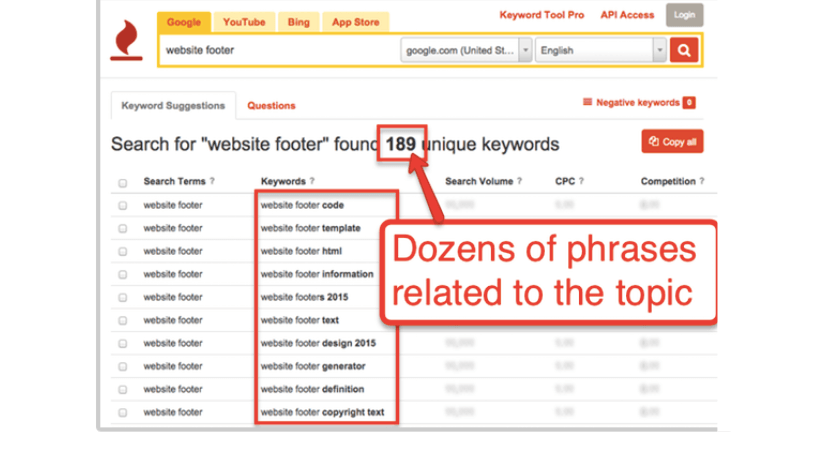Image resolution: width=839 pixels, height=473 pixels.
Task: Click keyword website footers 2015
Action: (x=304, y=297)
